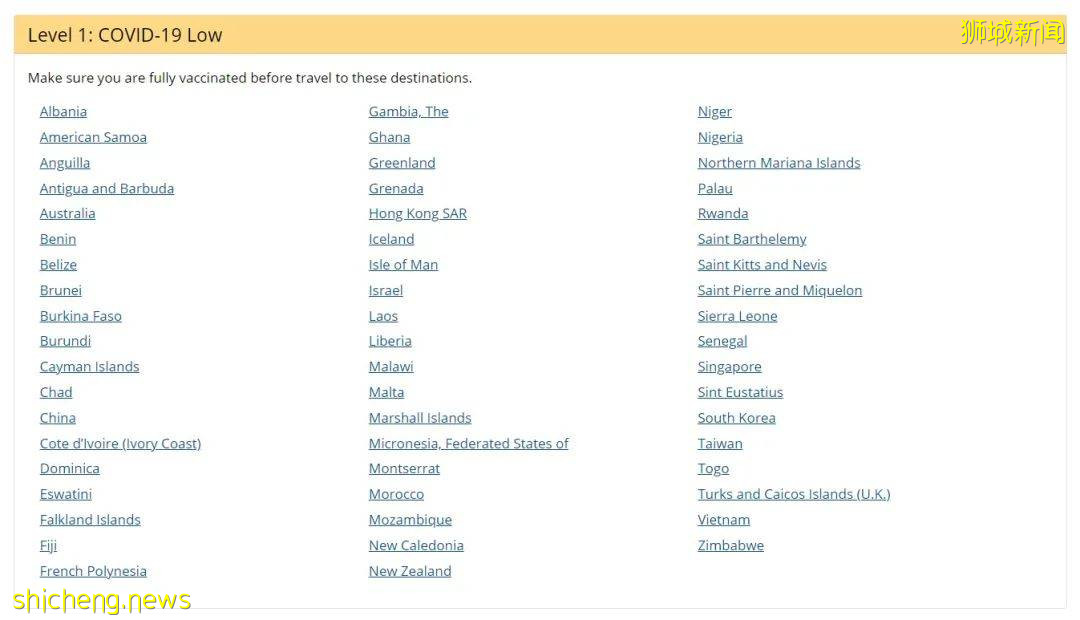This screenshot has height=620, width=1080.
Task: Open Saint Kitts and Nevis link
Action: click(762, 264)
